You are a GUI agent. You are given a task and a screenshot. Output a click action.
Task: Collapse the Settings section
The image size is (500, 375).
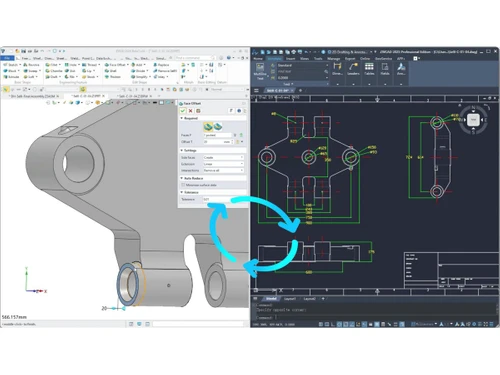[x=182, y=150]
